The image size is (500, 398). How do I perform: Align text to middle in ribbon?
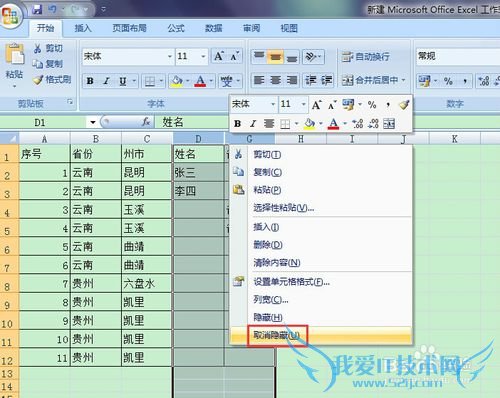click(275, 56)
